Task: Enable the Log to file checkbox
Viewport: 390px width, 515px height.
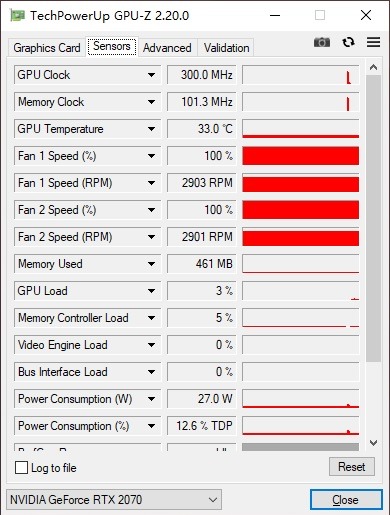Action: point(21,468)
